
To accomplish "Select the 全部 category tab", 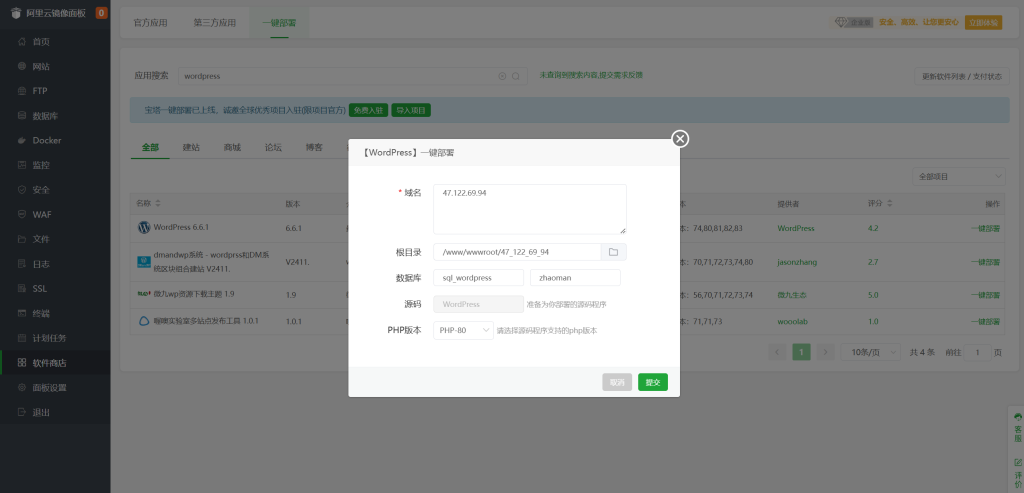I will coord(150,148).
